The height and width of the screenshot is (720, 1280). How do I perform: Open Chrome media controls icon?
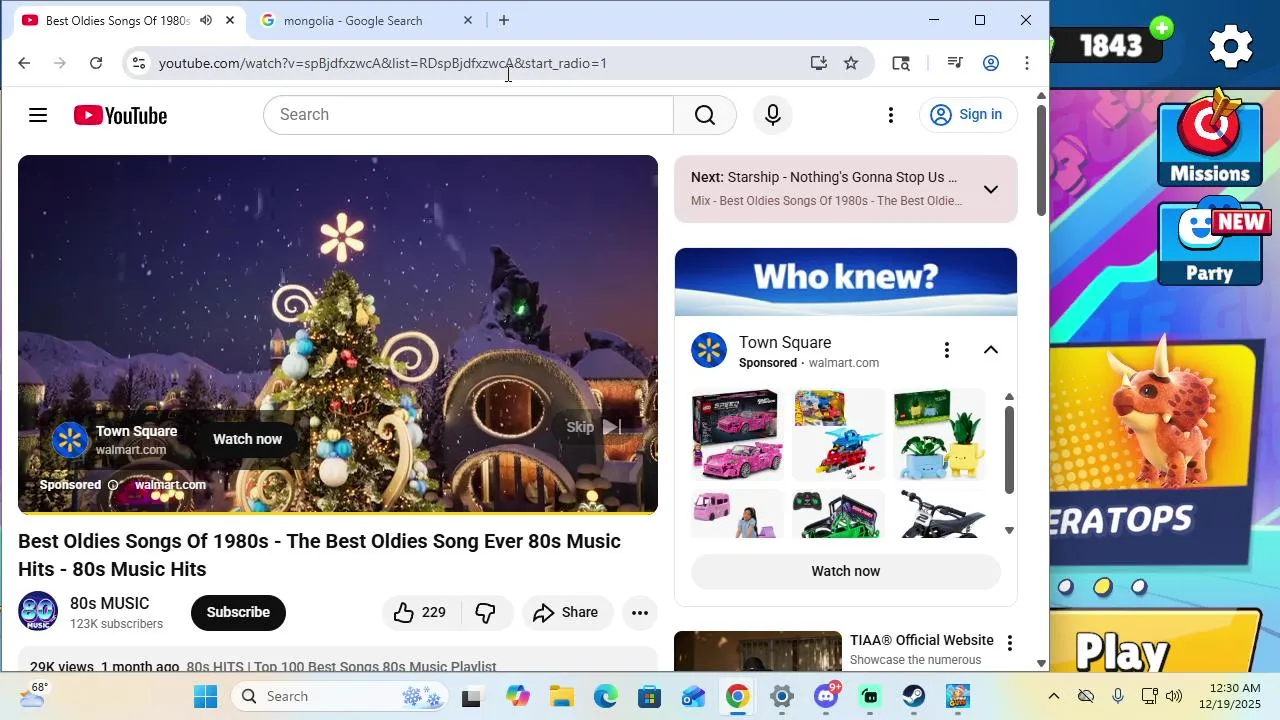(x=955, y=63)
